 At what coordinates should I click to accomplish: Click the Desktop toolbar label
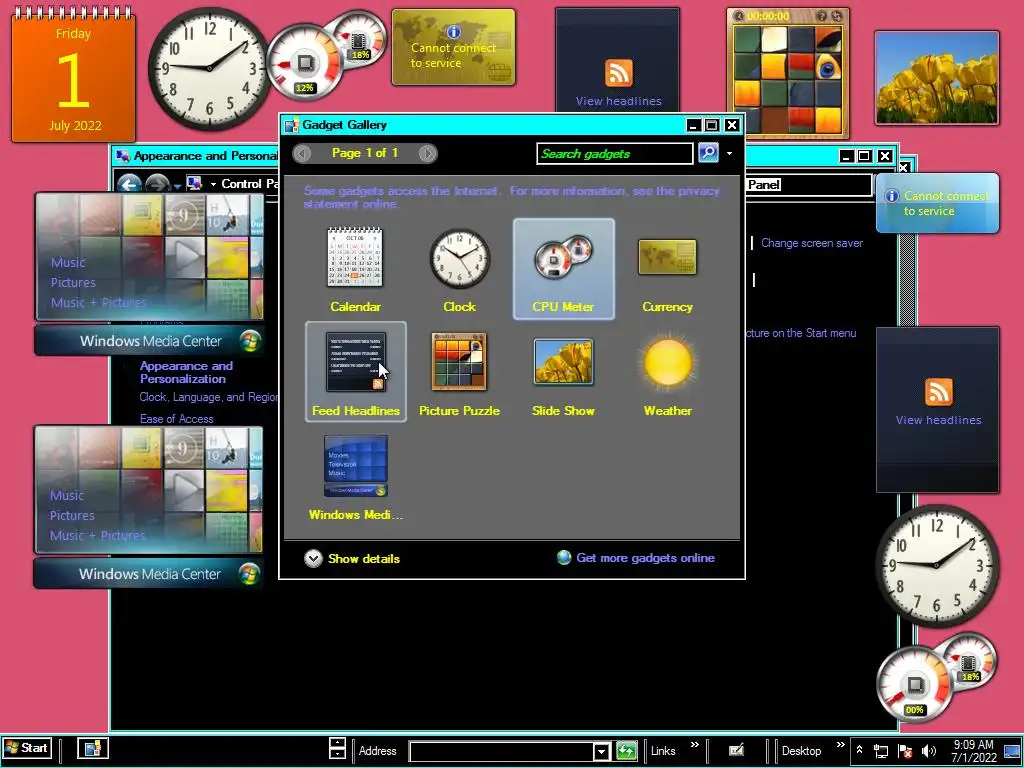tap(801, 751)
